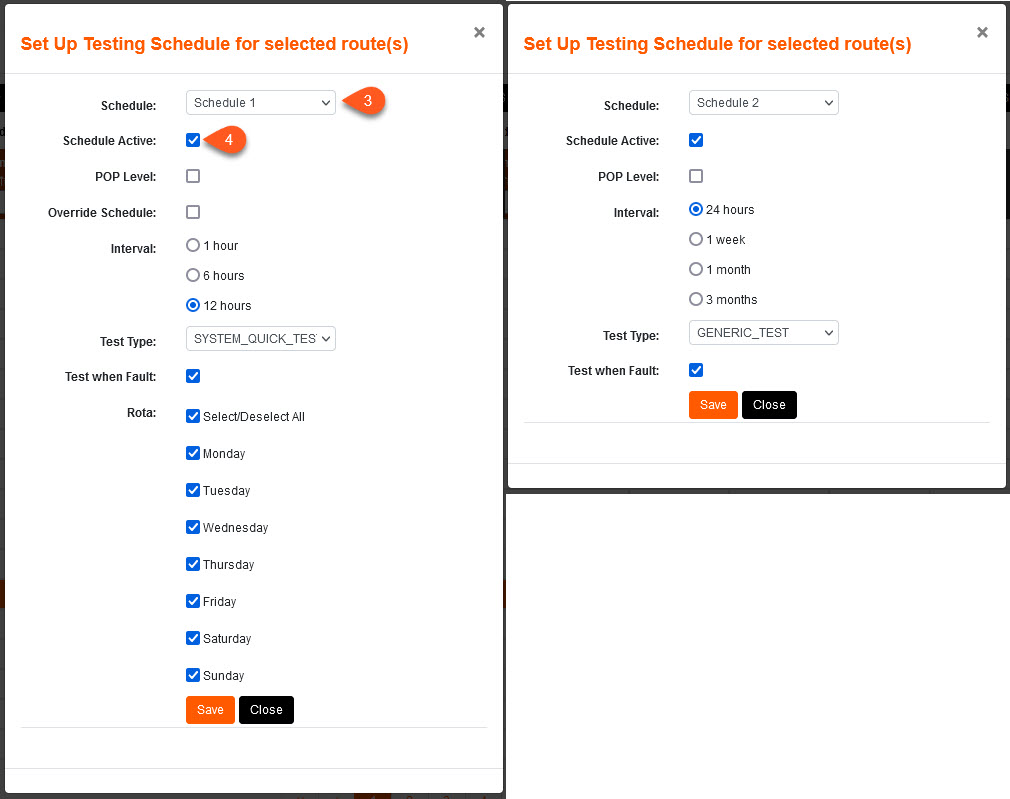Expand the SYSTEM_QUICK_TEST Test Type dropdown

260,338
